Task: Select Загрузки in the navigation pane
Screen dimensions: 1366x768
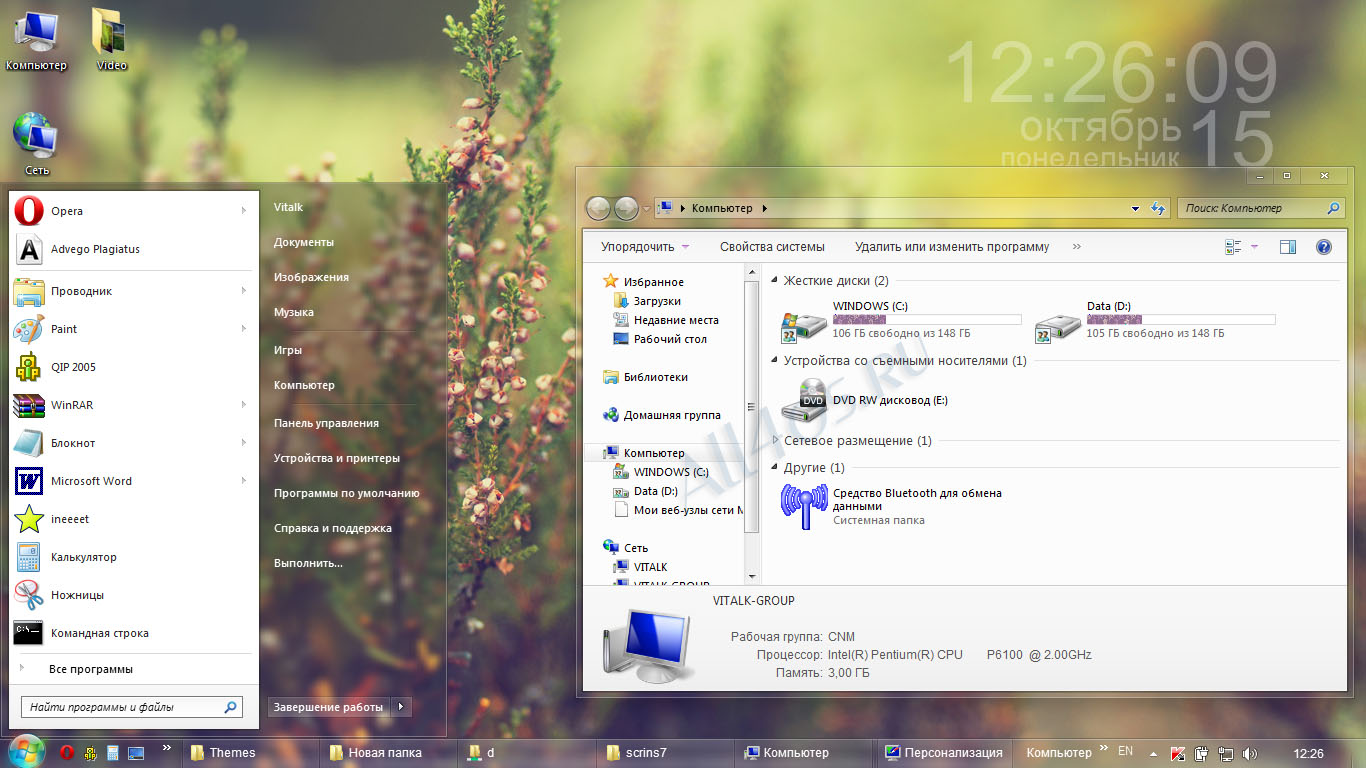Action: (x=657, y=301)
